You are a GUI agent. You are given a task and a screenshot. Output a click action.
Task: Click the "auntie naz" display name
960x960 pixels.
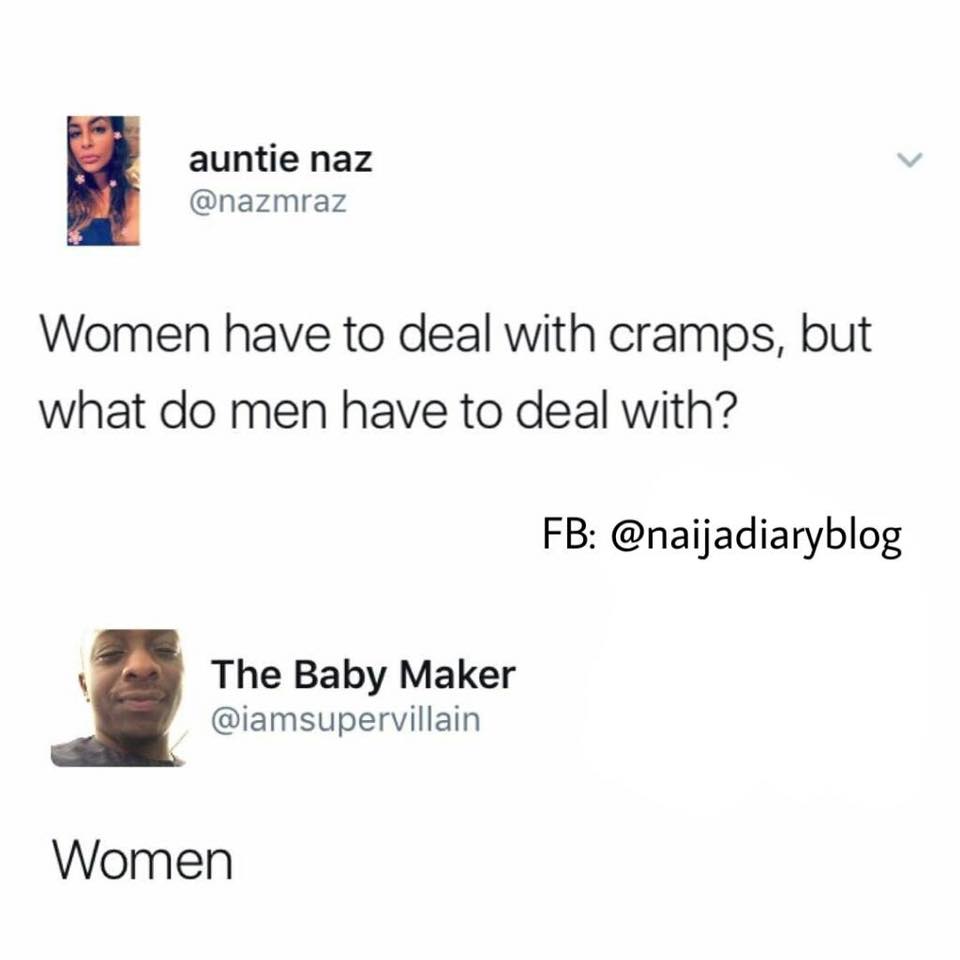coord(280,159)
